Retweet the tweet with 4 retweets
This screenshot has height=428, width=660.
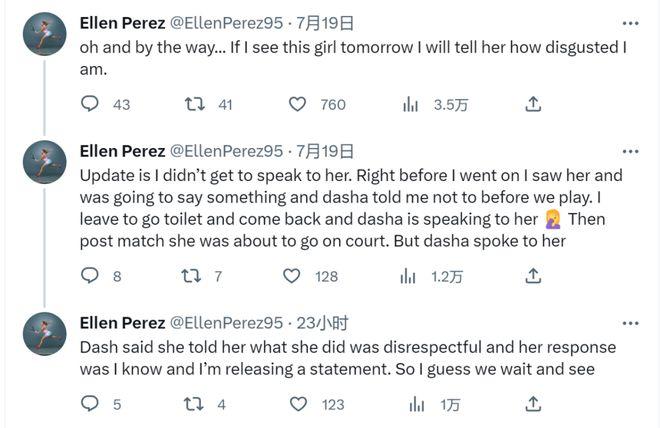[x=194, y=404]
